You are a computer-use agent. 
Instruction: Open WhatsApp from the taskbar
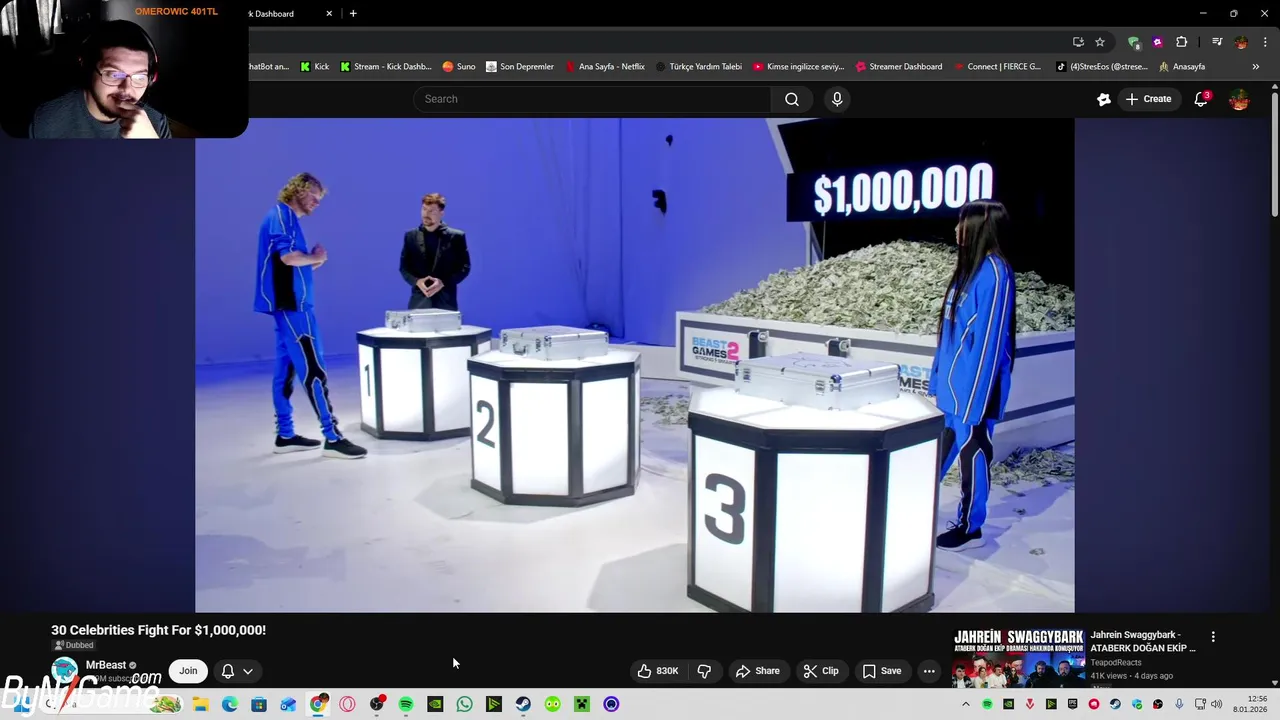click(464, 704)
